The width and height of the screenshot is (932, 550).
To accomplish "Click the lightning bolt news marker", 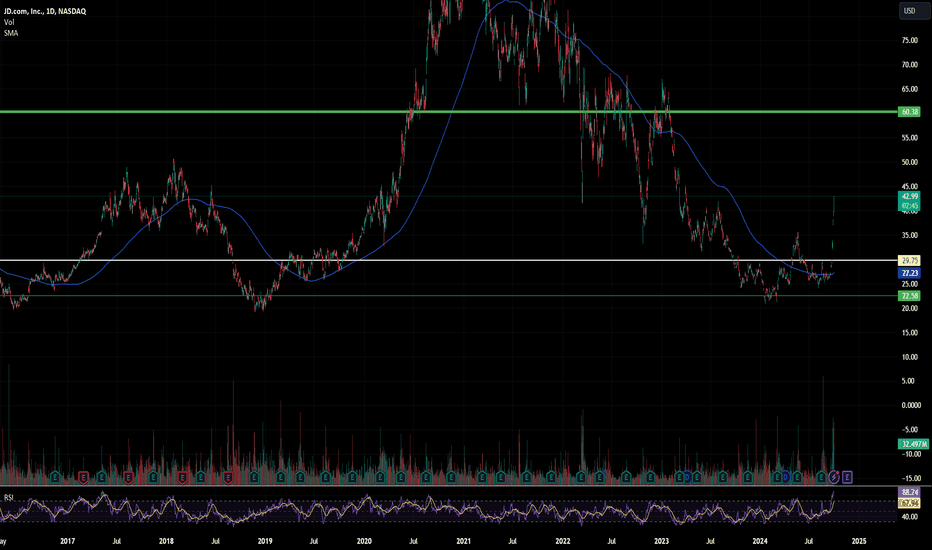I will point(835,477).
